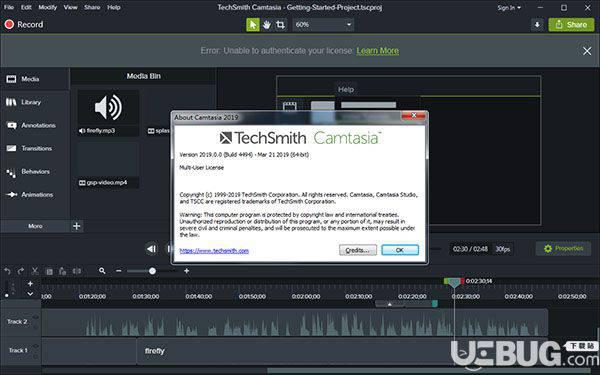Open the Library panel
This screenshot has width=600, height=375.
34,102
